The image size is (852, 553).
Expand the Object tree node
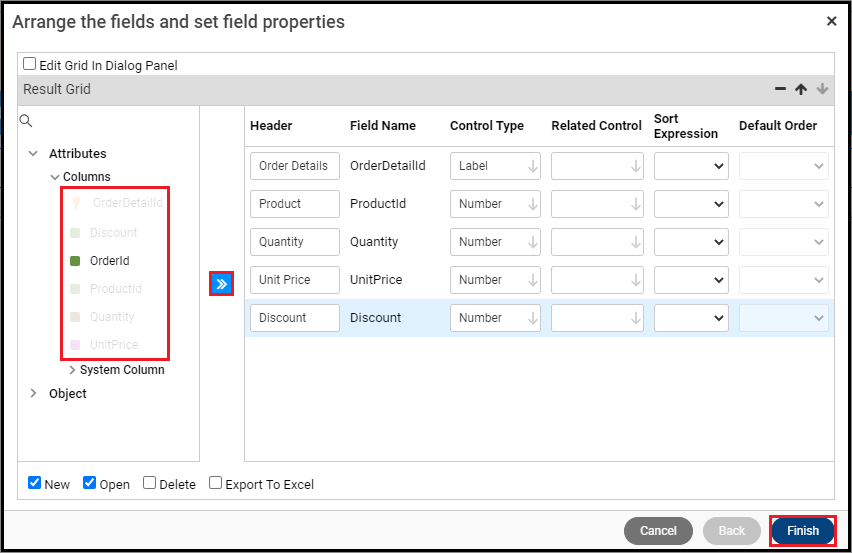tap(33, 394)
